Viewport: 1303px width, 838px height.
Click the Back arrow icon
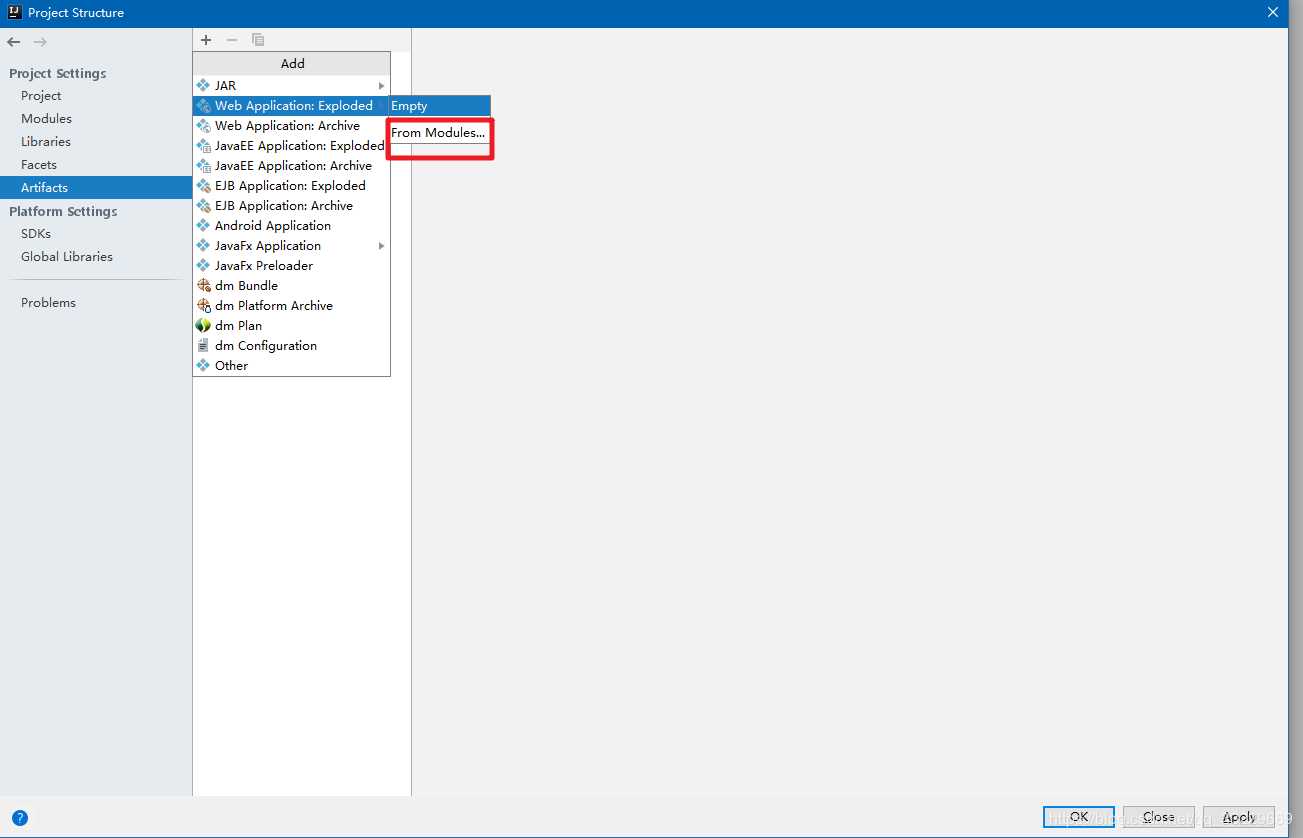point(14,42)
